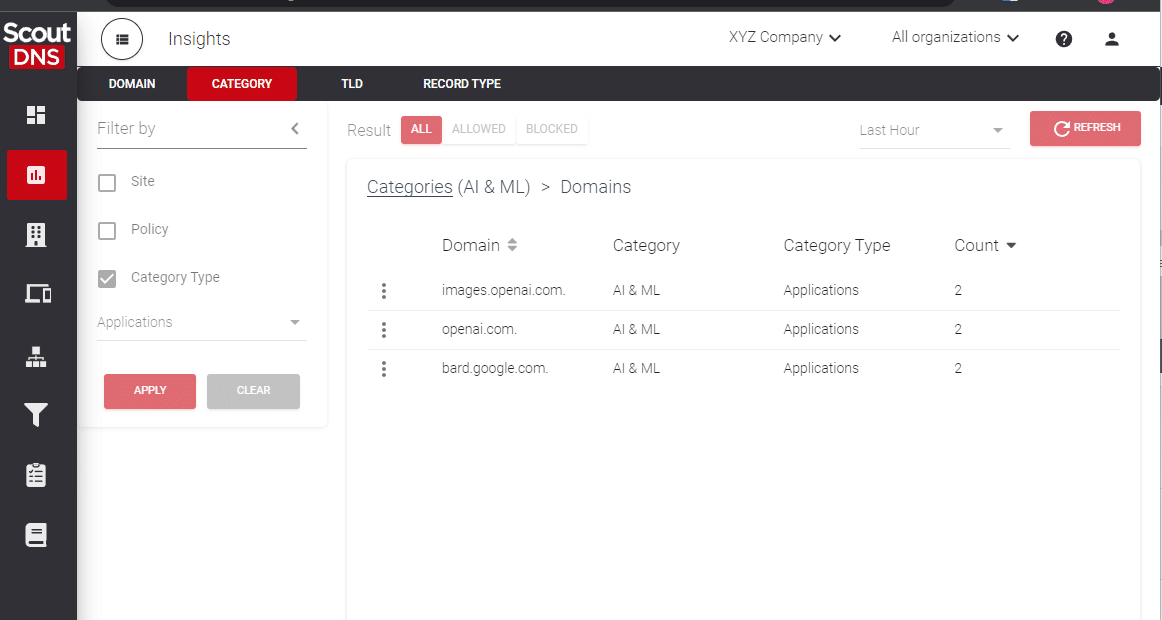Image resolution: width=1162 pixels, height=620 pixels.
Task: Click the images.openai.com. domain cell
Action: 503,290
